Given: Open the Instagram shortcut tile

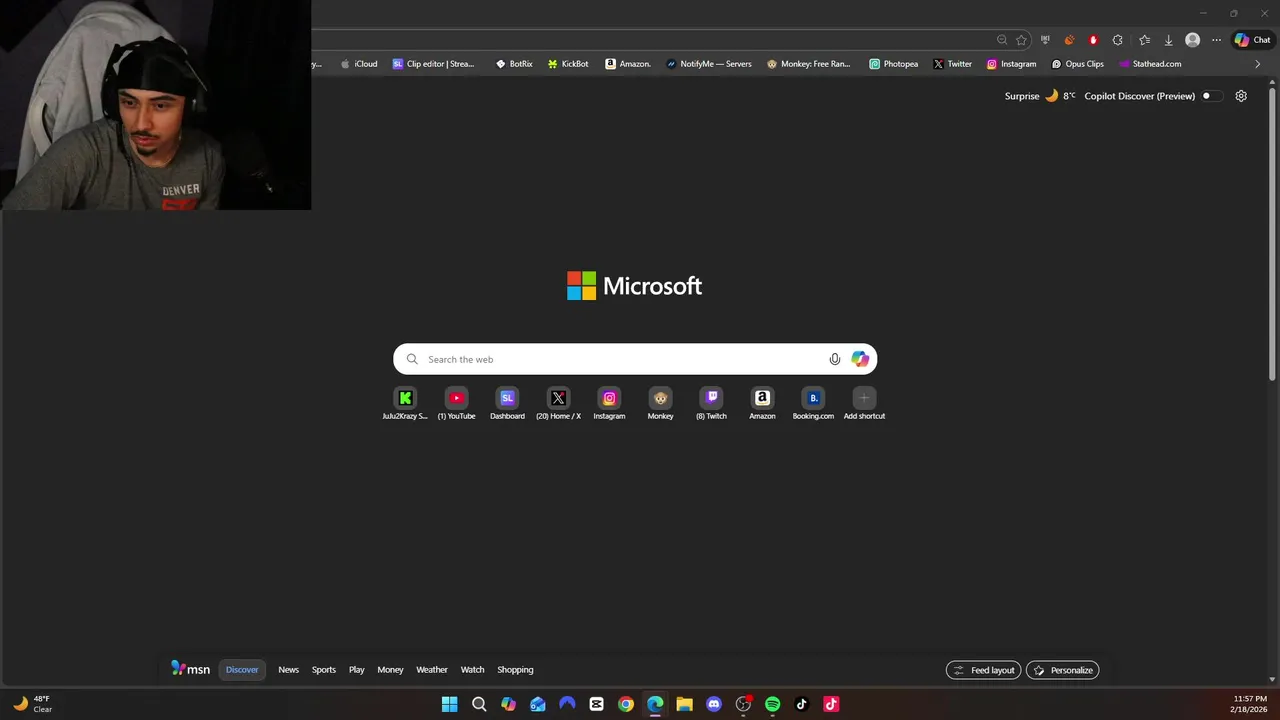Looking at the screenshot, I should tap(609, 404).
